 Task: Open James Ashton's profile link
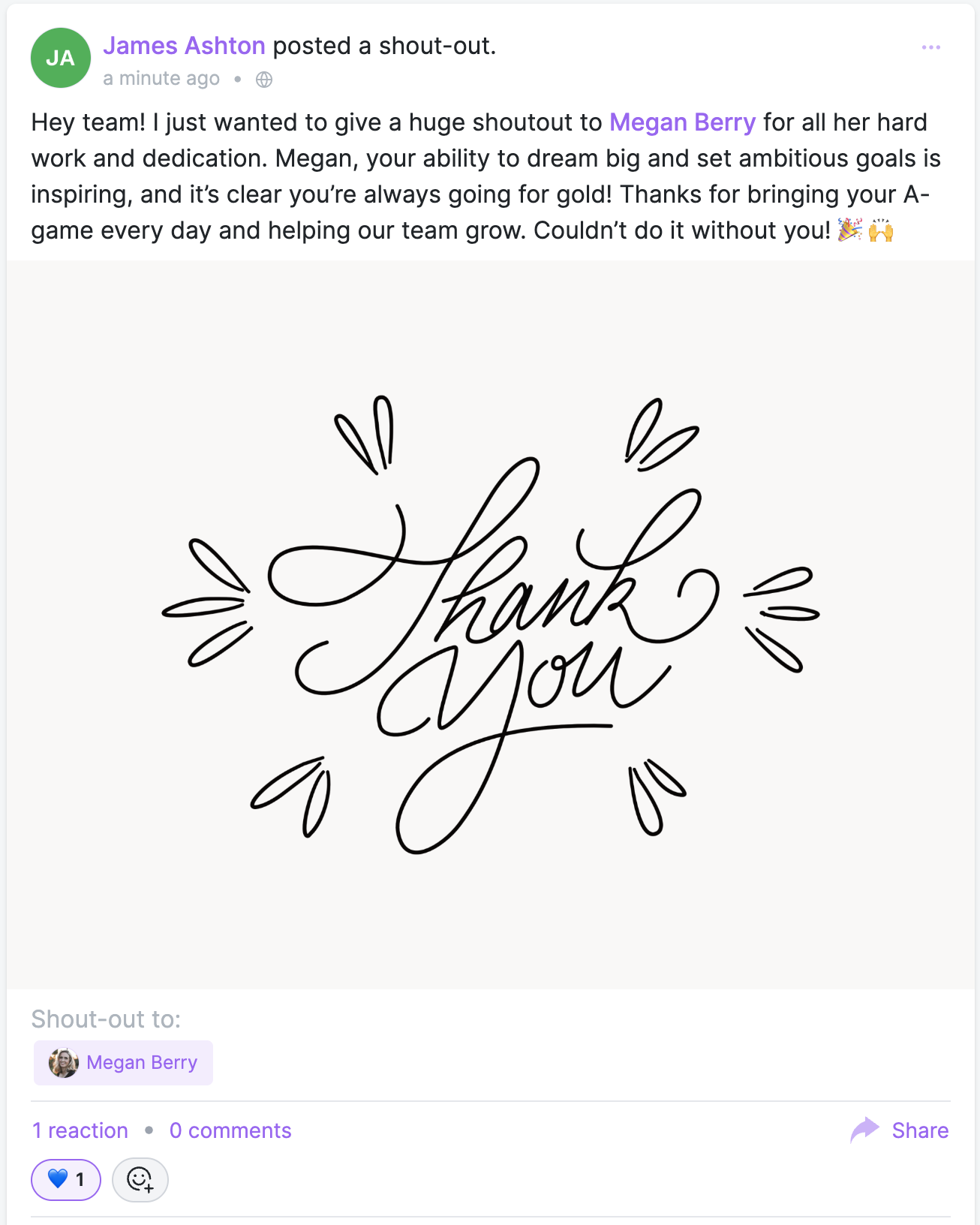click(184, 46)
